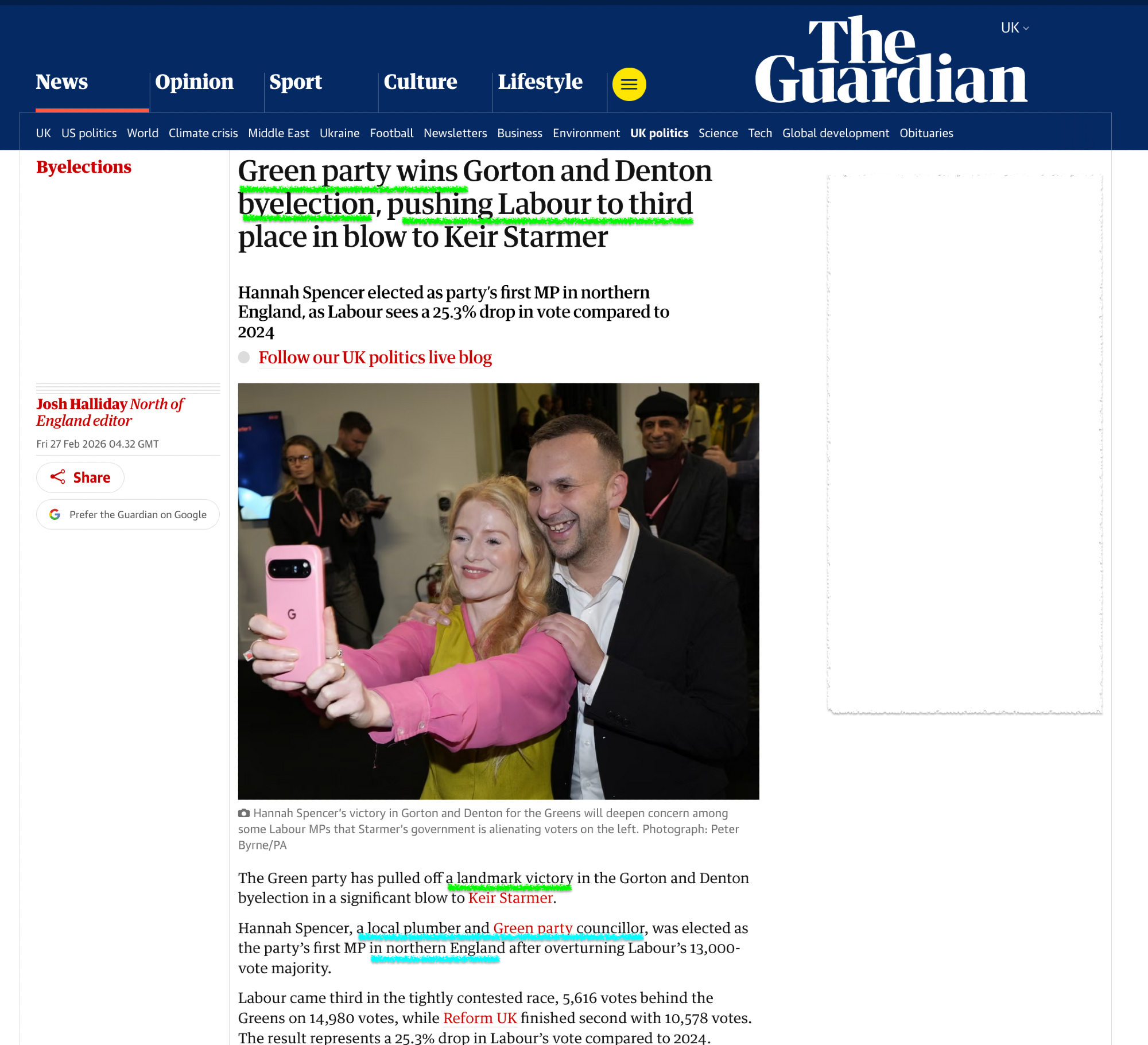Click the Reform UK link
The height and width of the screenshot is (1045, 1148).
point(480,1018)
